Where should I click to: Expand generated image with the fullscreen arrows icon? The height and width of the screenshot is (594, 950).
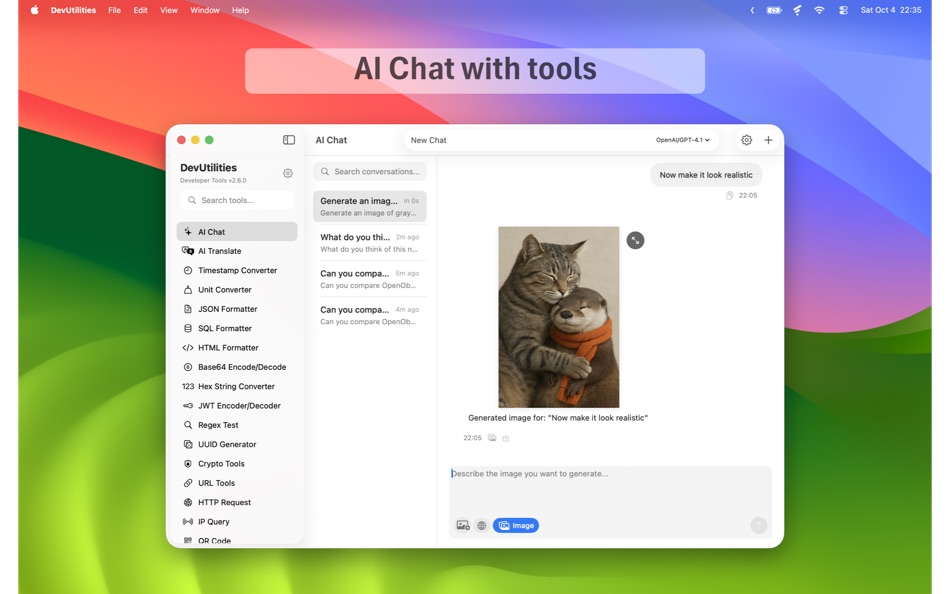tap(635, 241)
